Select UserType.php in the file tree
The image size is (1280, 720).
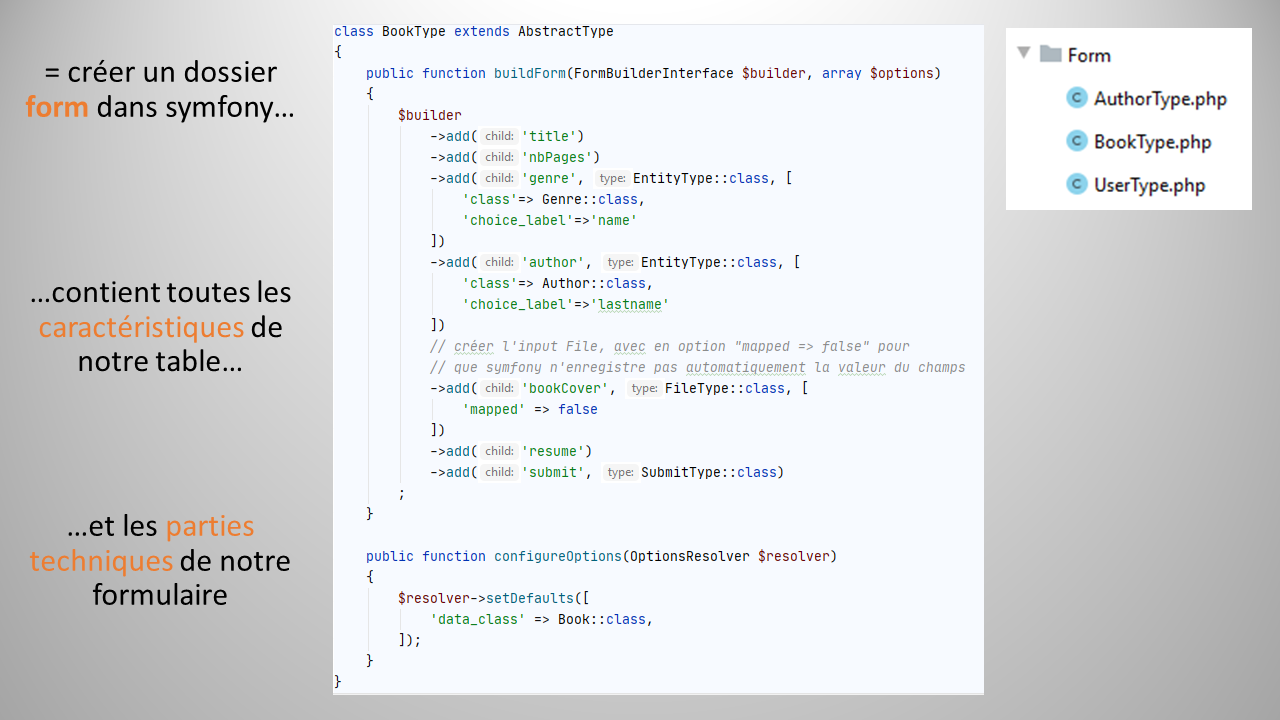[x=1151, y=184]
